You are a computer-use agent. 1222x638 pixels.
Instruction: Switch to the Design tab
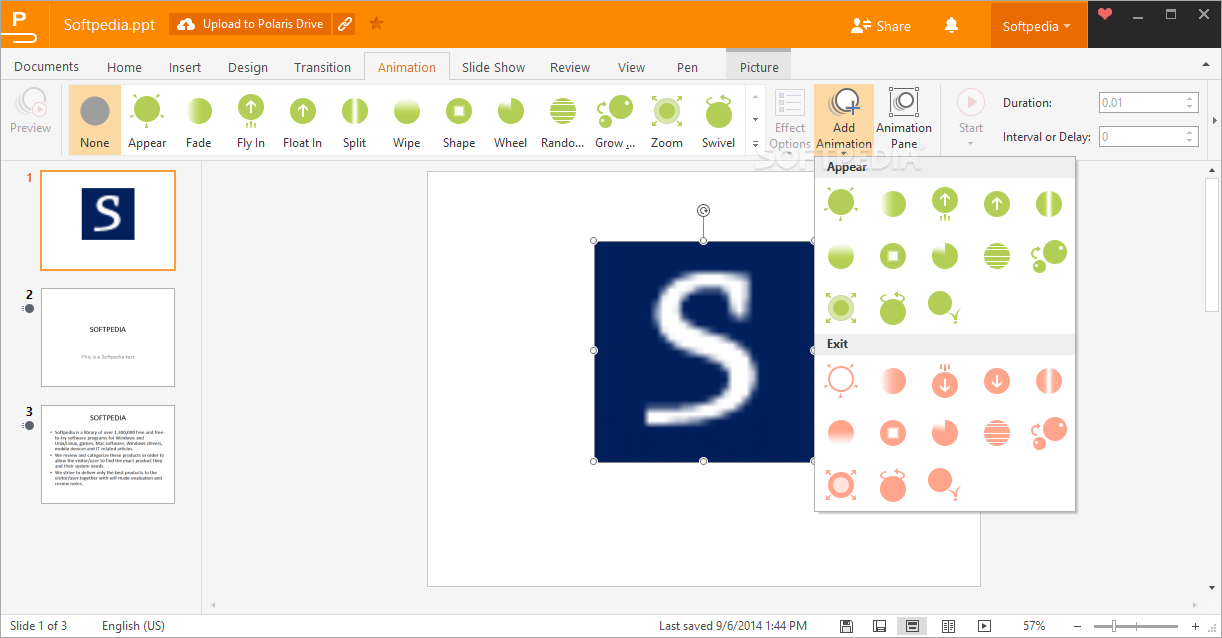click(x=248, y=67)
